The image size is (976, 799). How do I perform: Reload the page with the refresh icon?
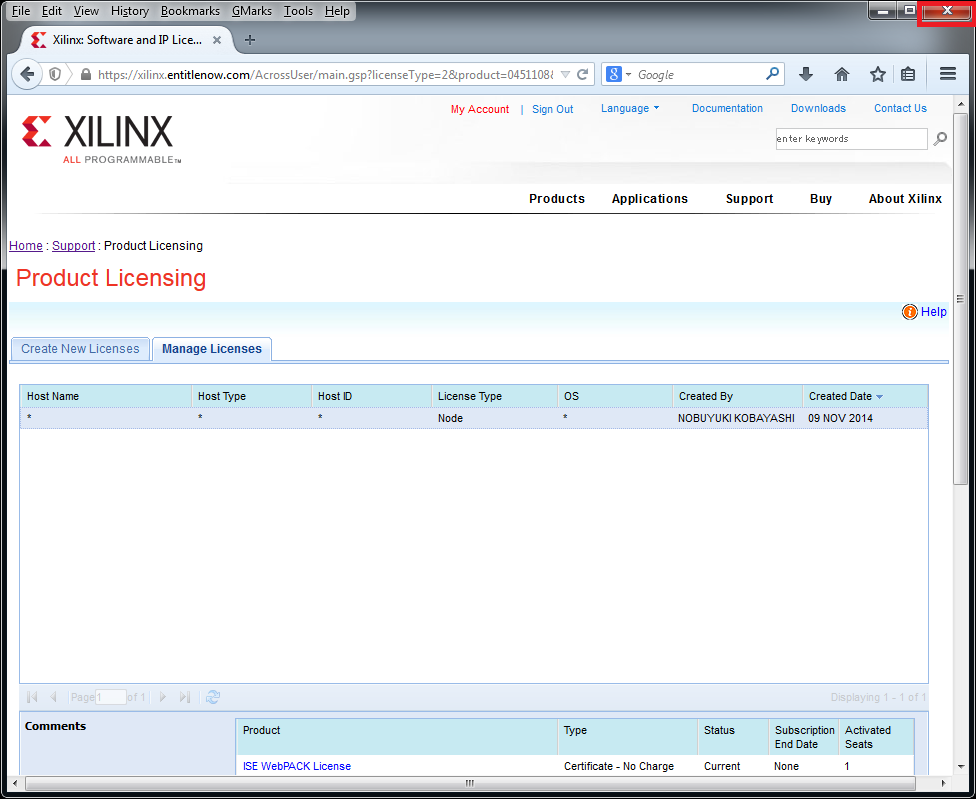[582, 74]
